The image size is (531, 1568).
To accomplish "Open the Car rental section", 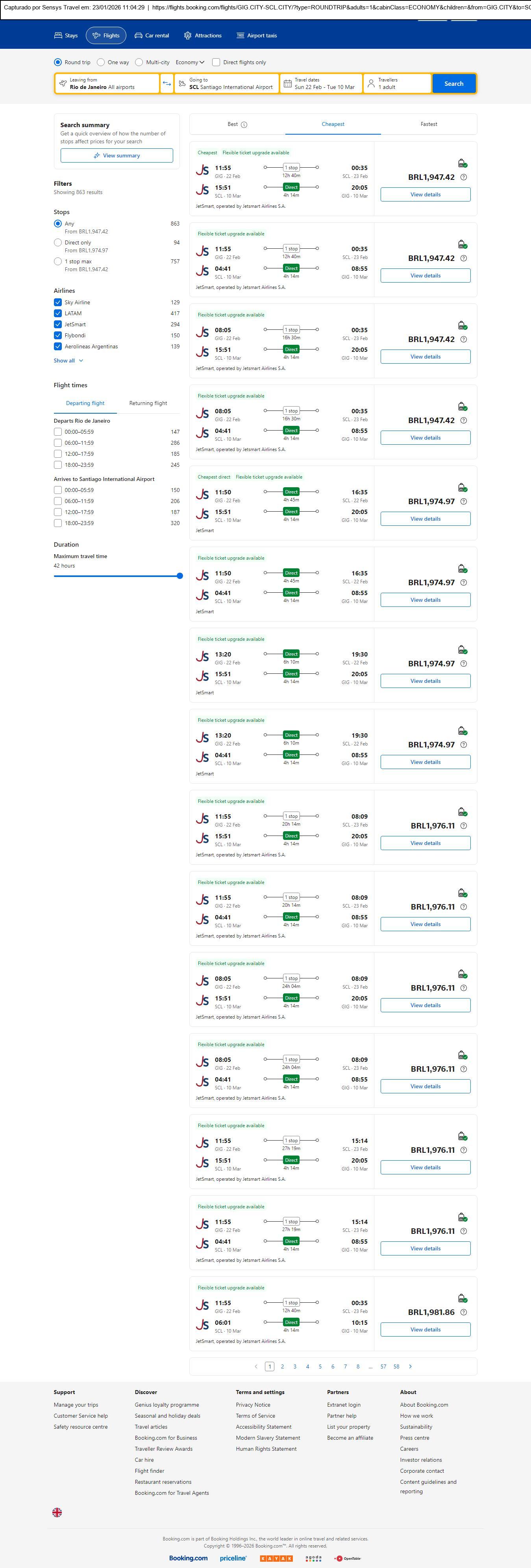I will click(x=152, y=36).
